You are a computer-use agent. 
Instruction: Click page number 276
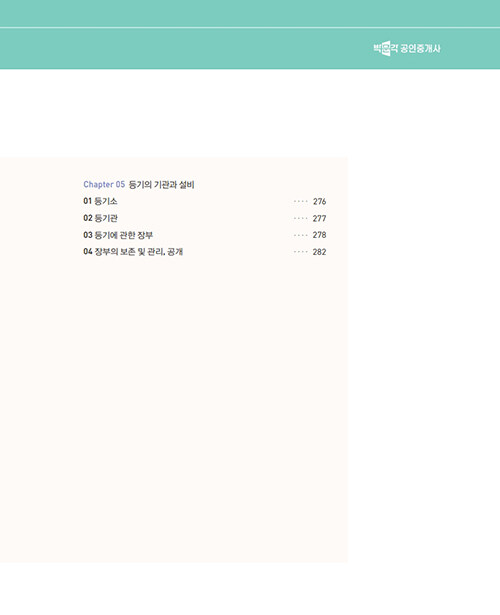coord(320,202)
